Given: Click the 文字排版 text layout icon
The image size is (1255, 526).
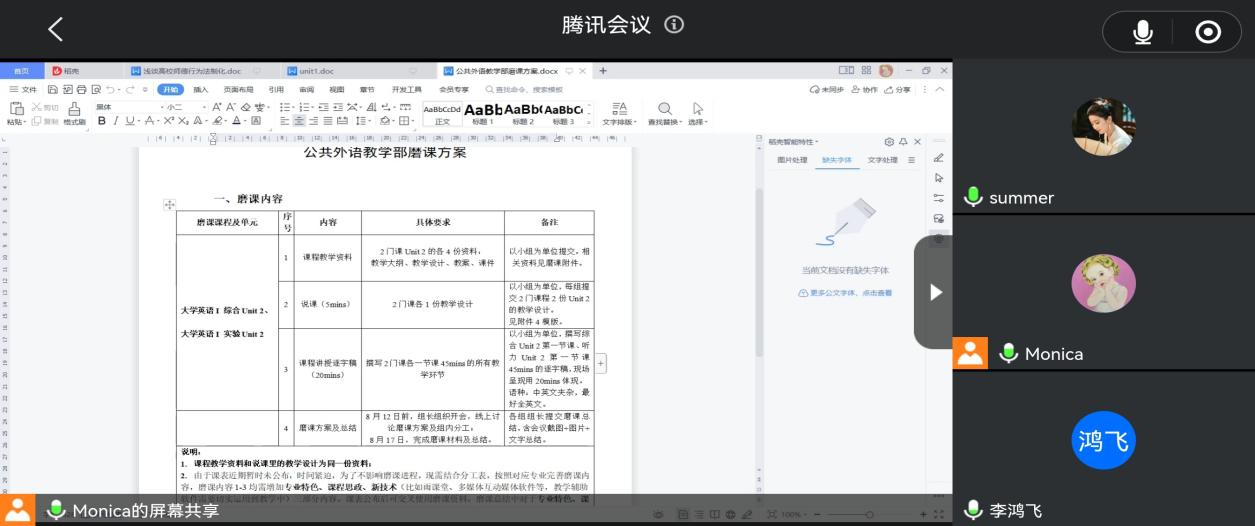Looking at the screenshot, I should 619,112.
